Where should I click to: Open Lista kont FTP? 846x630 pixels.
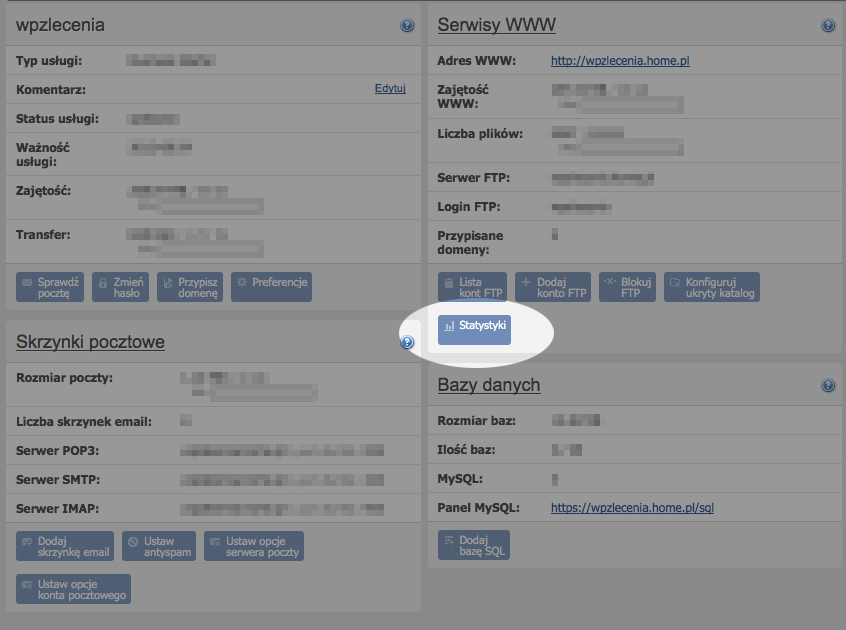click(x=473, y=288)
